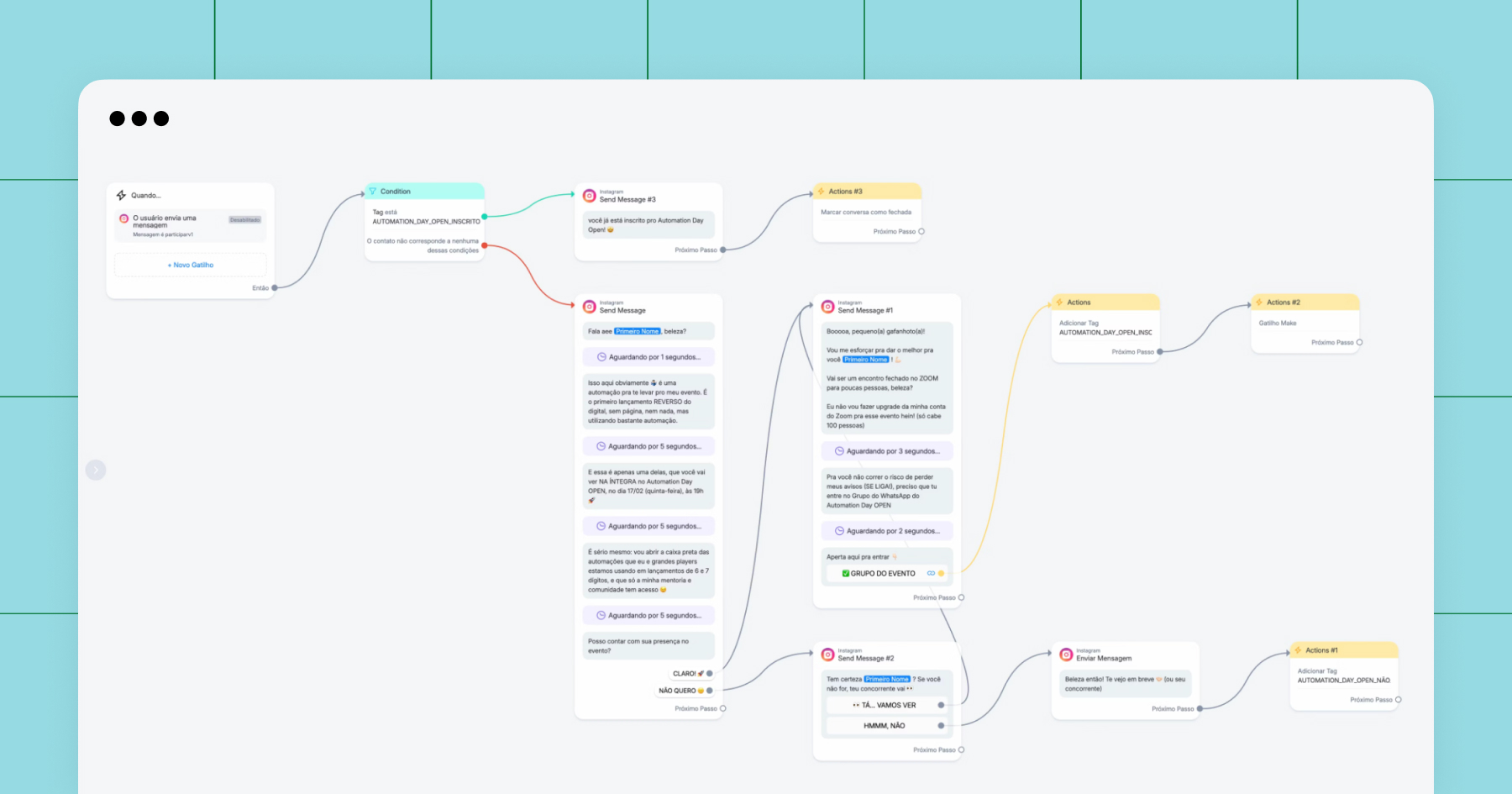This screenshot has width=1512, height=794.
Task: Click 'Posso contar com sua presença' message
Action: (648, 646)
